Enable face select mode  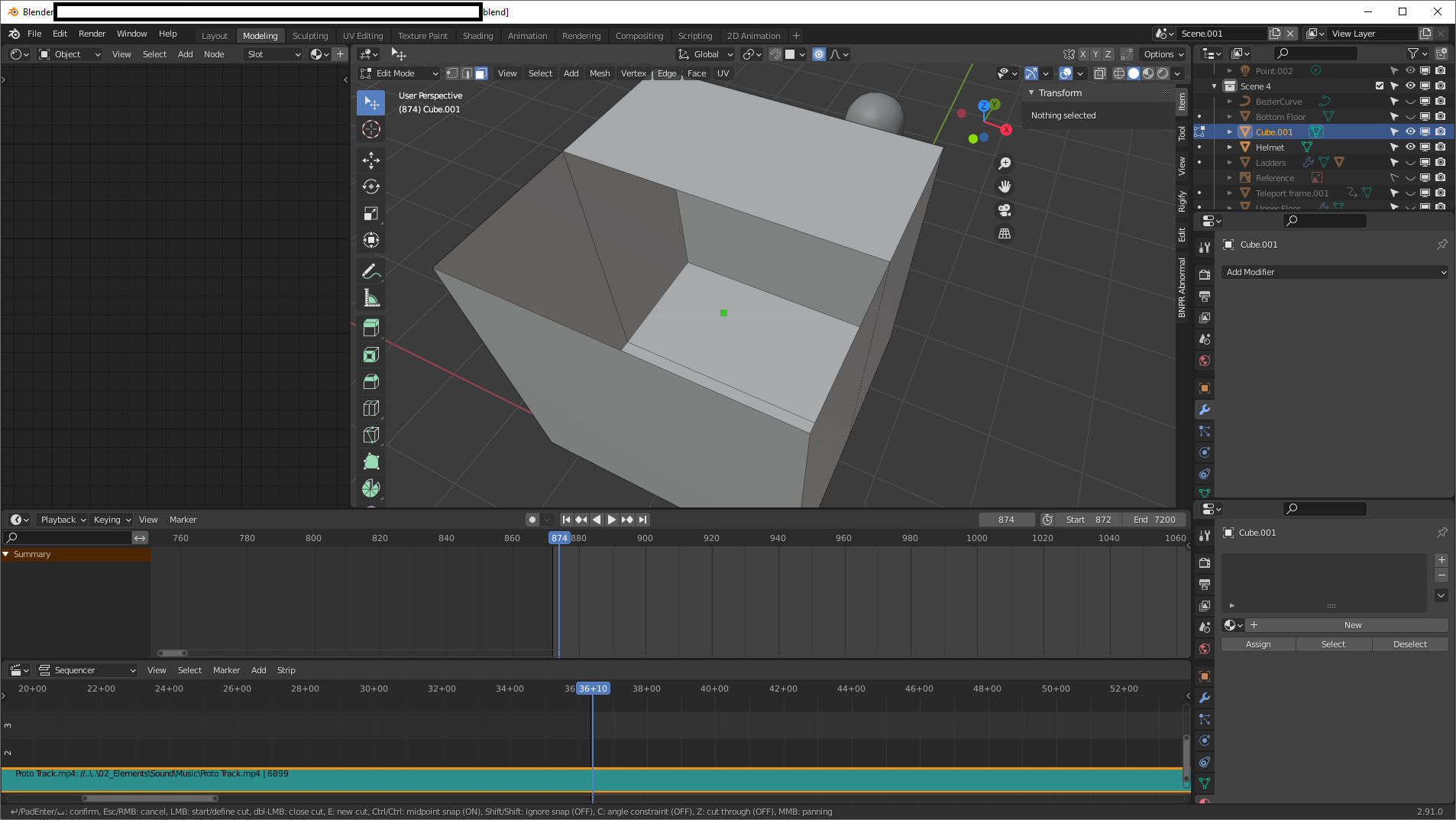click(x=481, y=73)
